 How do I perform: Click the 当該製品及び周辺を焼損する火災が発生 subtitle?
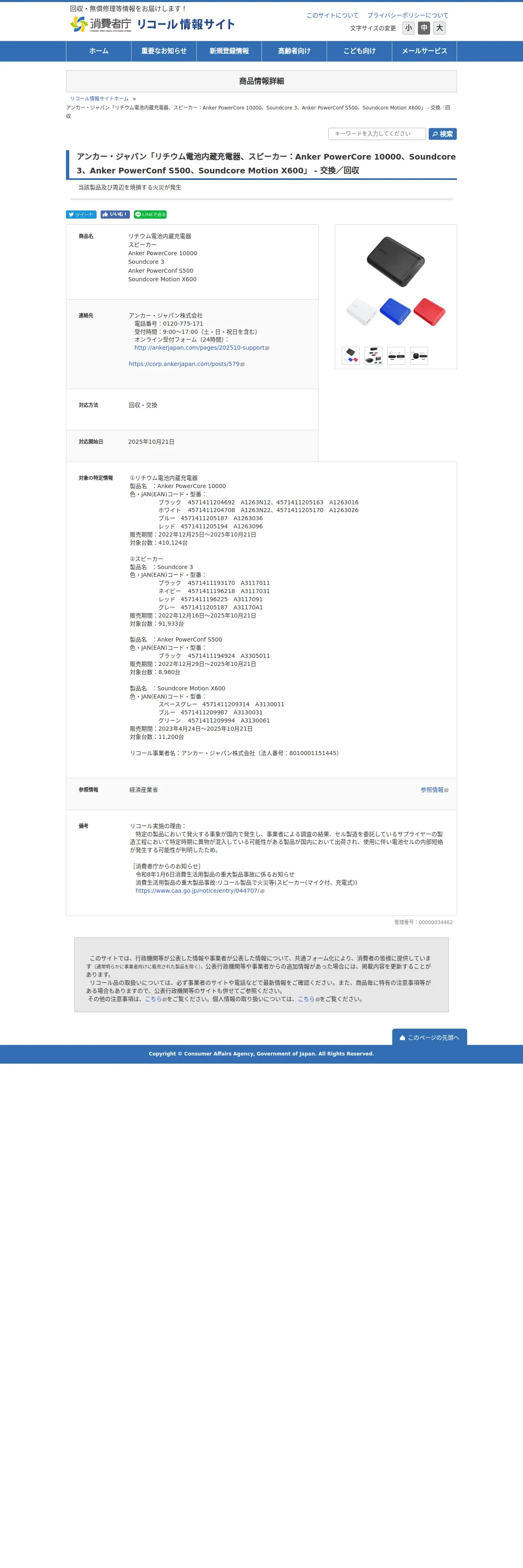(x=130, y=188)
